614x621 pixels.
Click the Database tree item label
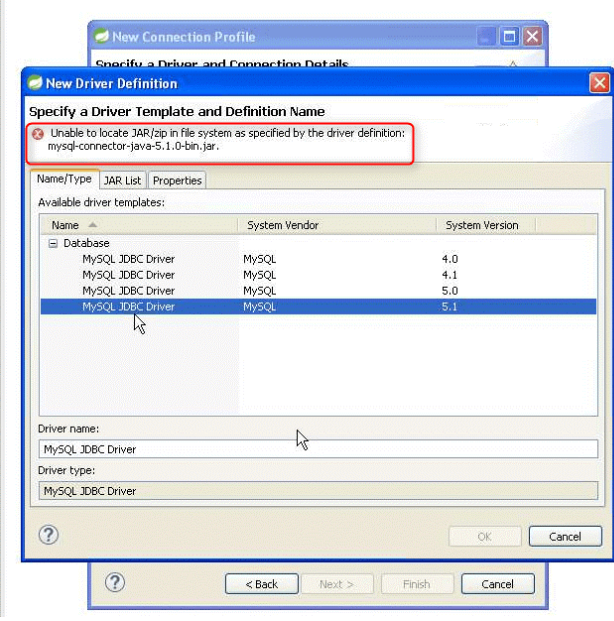[x=86, y=243]
